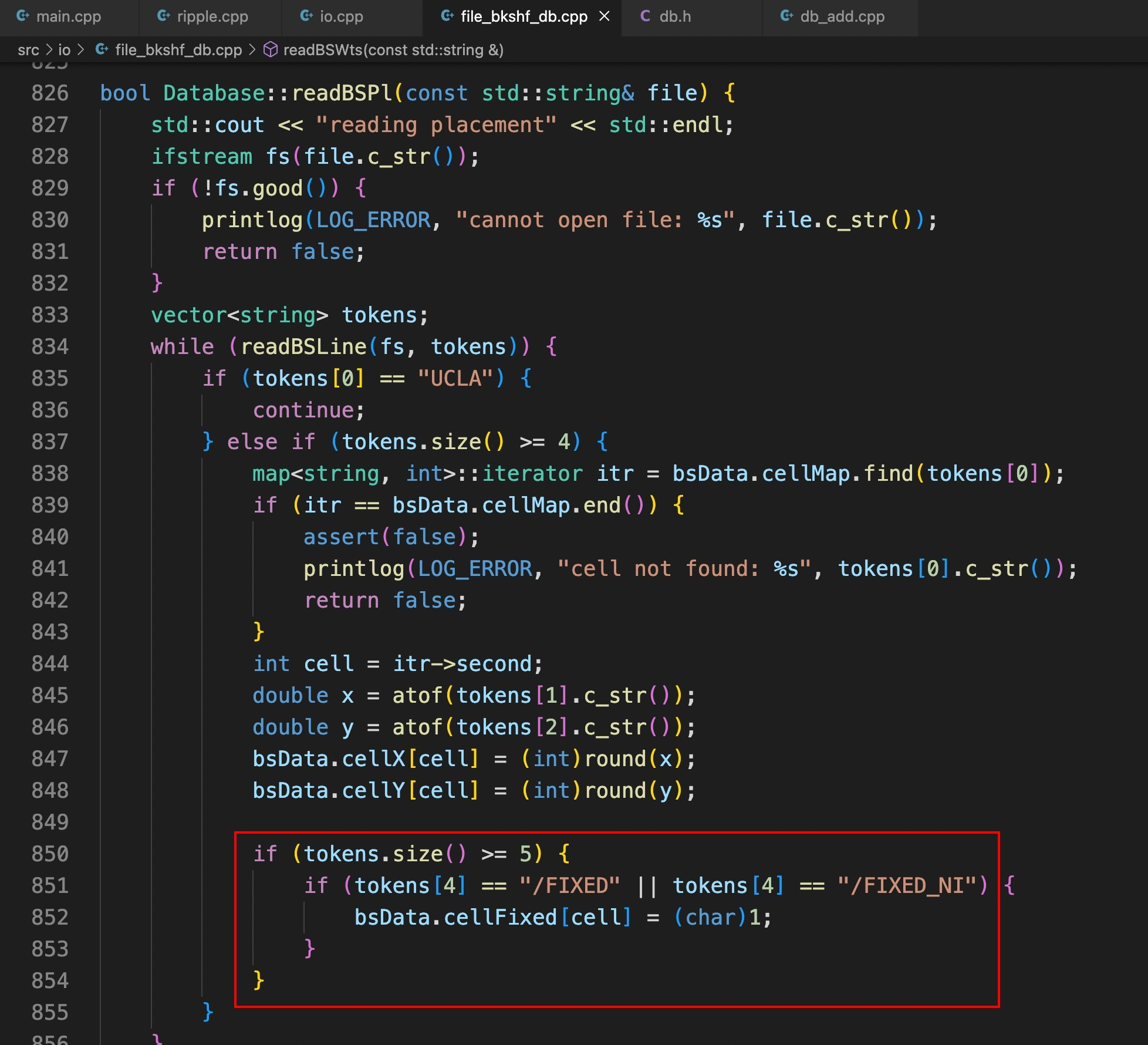
Task: Expand the chevron after io in breadcrumb
Action: [x=82, y=50]
